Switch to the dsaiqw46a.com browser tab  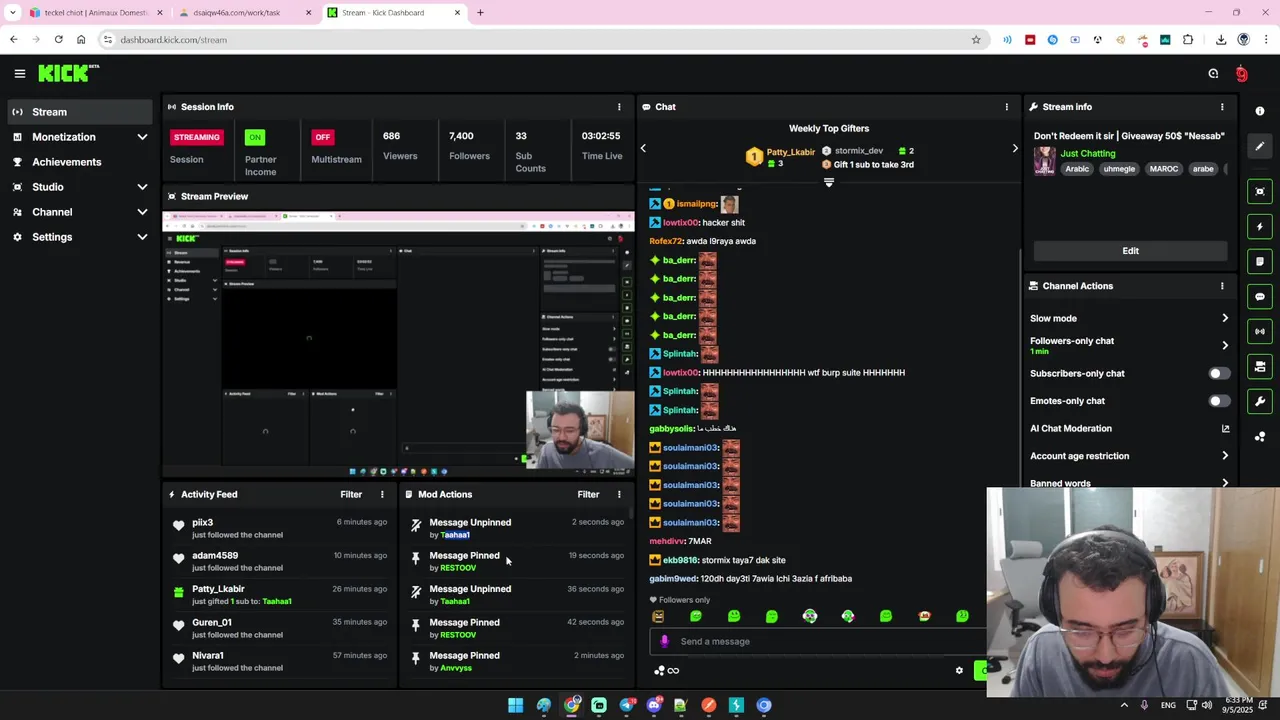[x=246, y=13]
